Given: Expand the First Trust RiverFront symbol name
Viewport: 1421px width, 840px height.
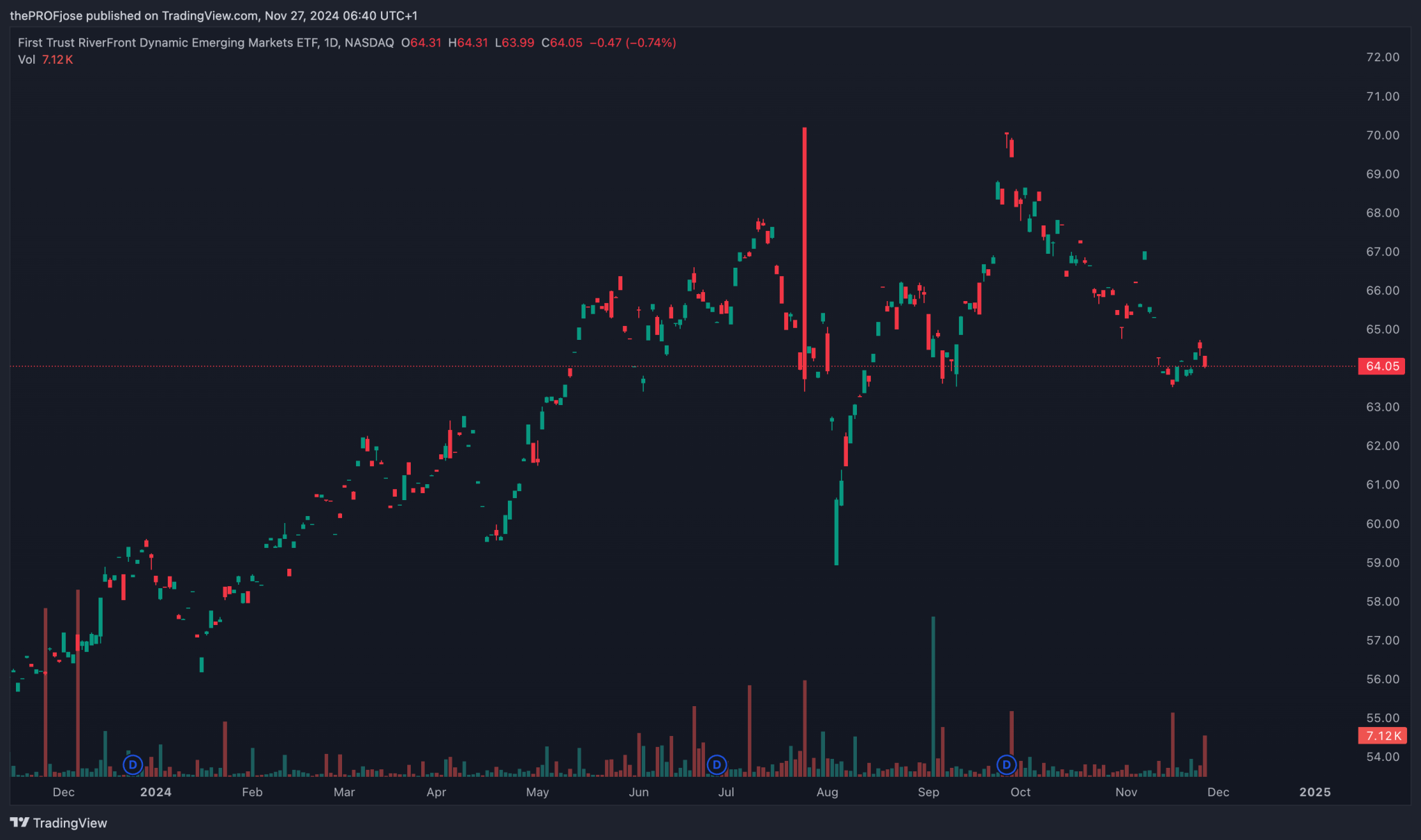Looking at the screenshot, I should tap(167, 42).
